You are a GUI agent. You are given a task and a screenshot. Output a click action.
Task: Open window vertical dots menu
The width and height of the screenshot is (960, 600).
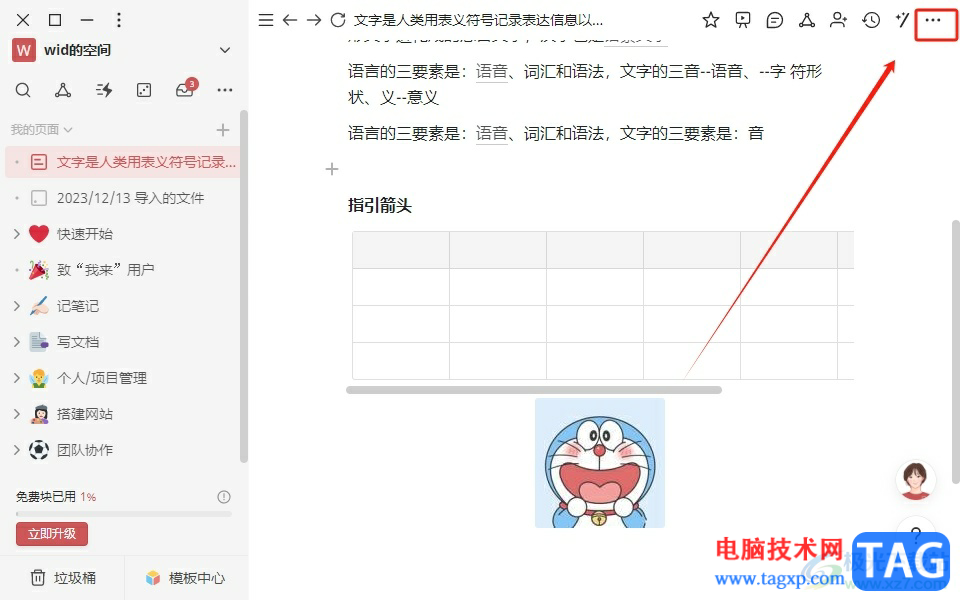pyautogui.click(x=119, y=20)
